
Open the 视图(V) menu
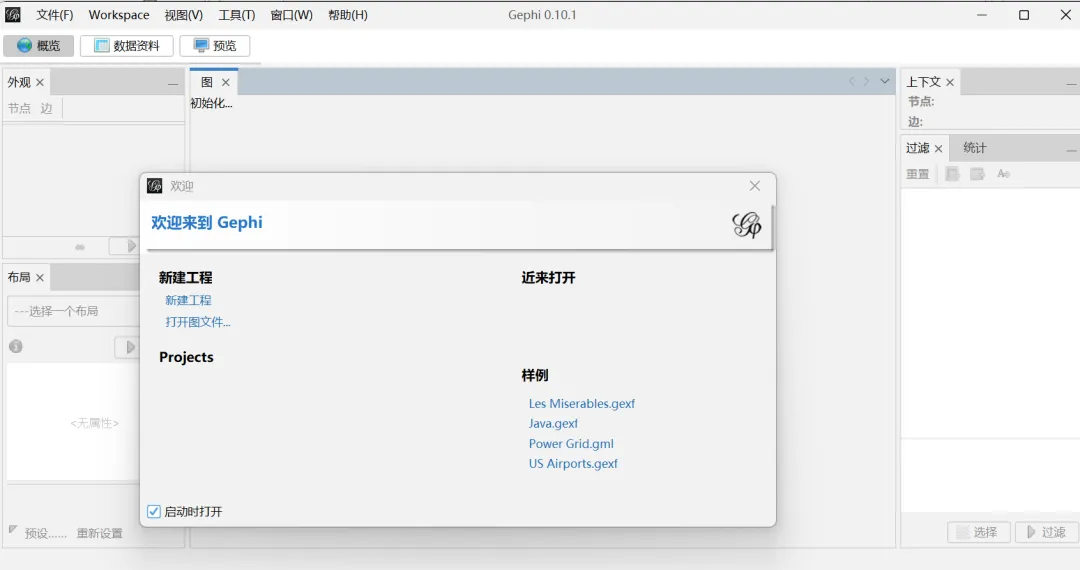coord(183,15)
